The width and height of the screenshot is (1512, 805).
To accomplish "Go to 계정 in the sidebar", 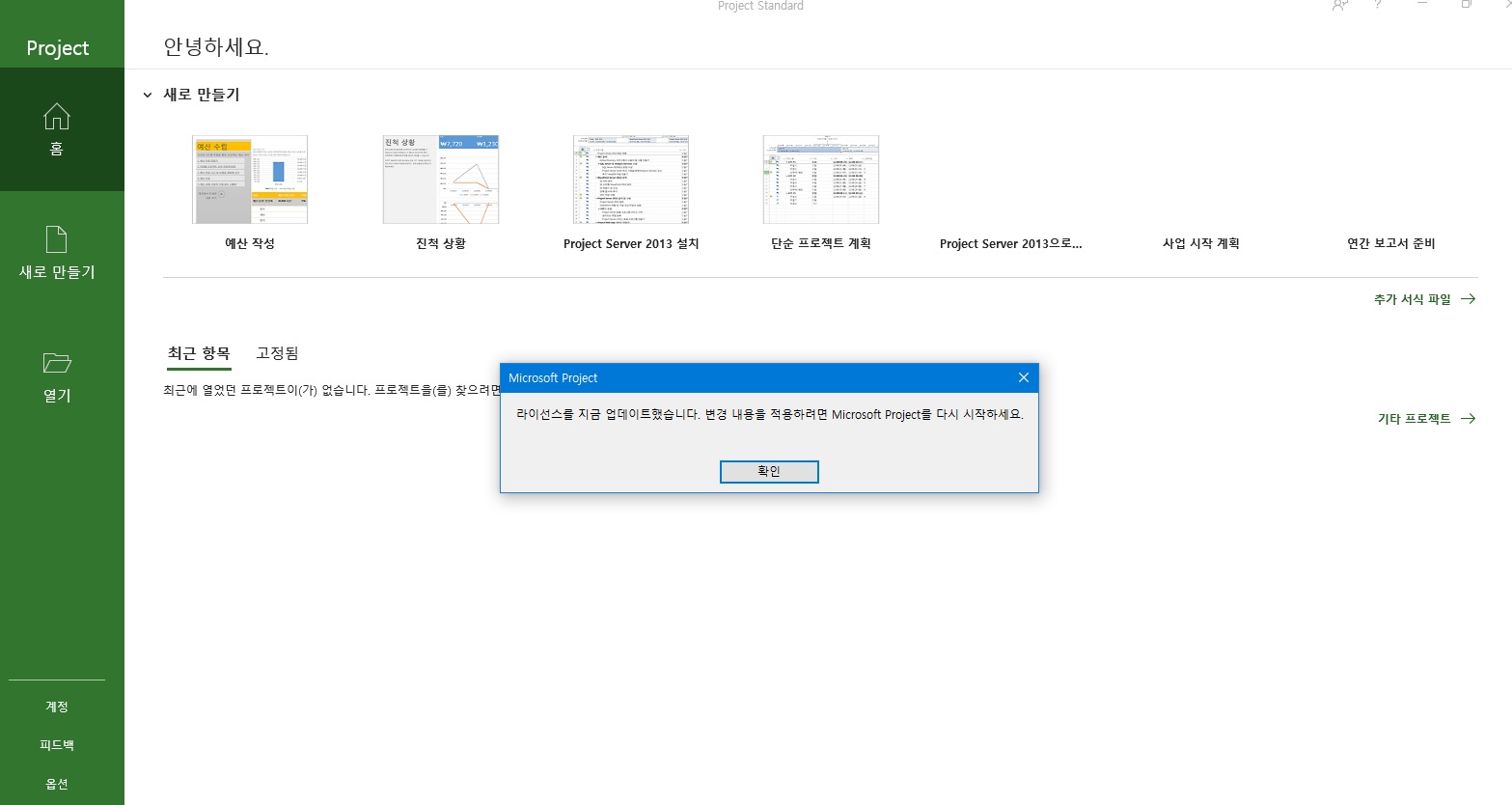I will 57,707.
